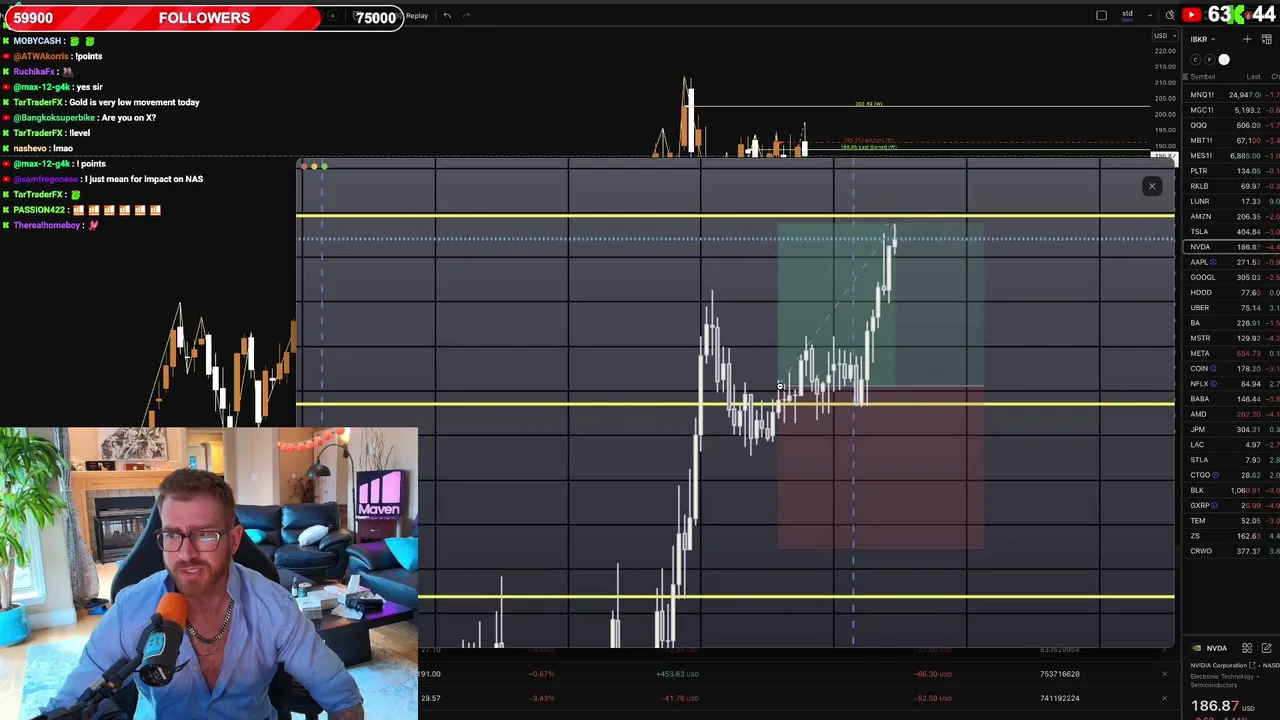The image size is (1280, 720).
Task: Open the std layout save dropdown
Action: (1149, 15)
